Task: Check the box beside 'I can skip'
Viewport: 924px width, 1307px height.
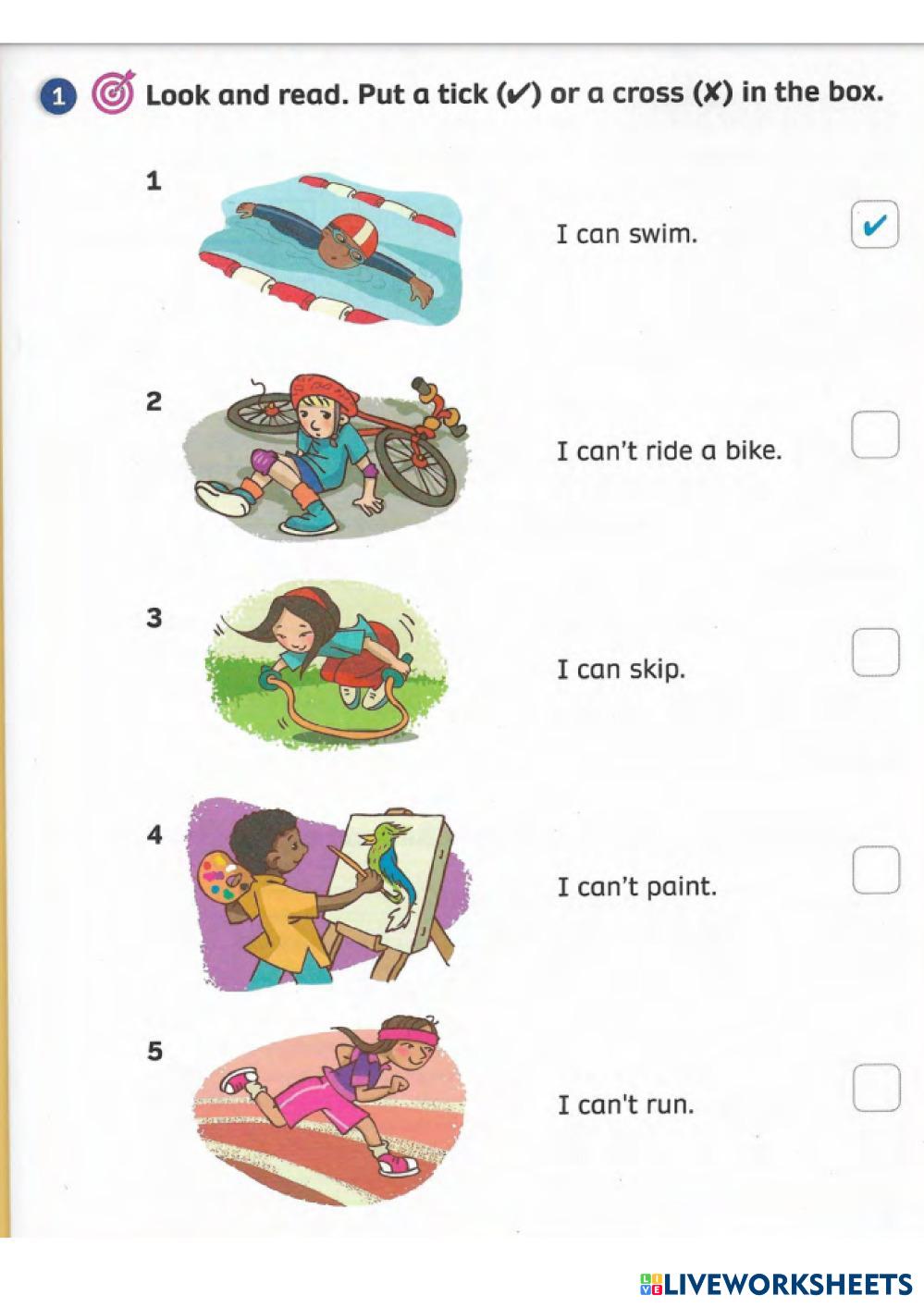Action: 875,652
